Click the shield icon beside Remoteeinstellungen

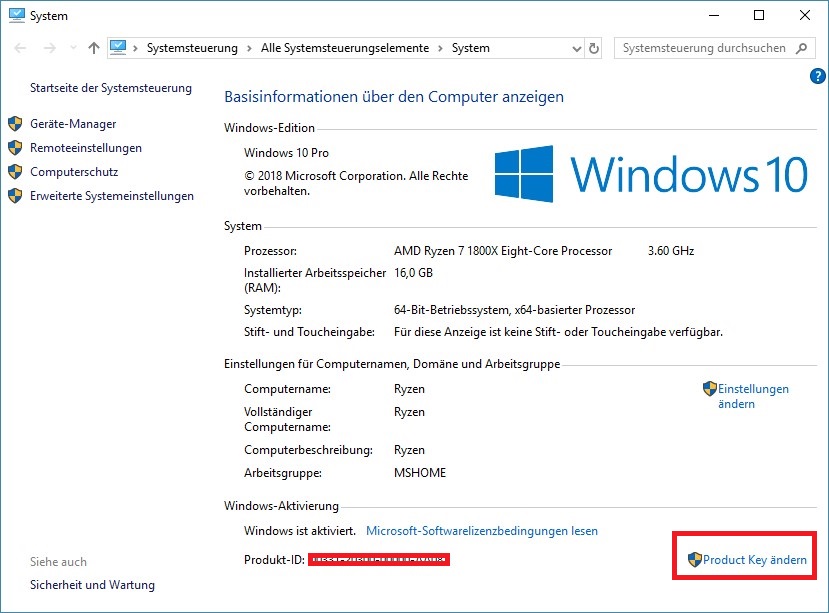[15, 148]
